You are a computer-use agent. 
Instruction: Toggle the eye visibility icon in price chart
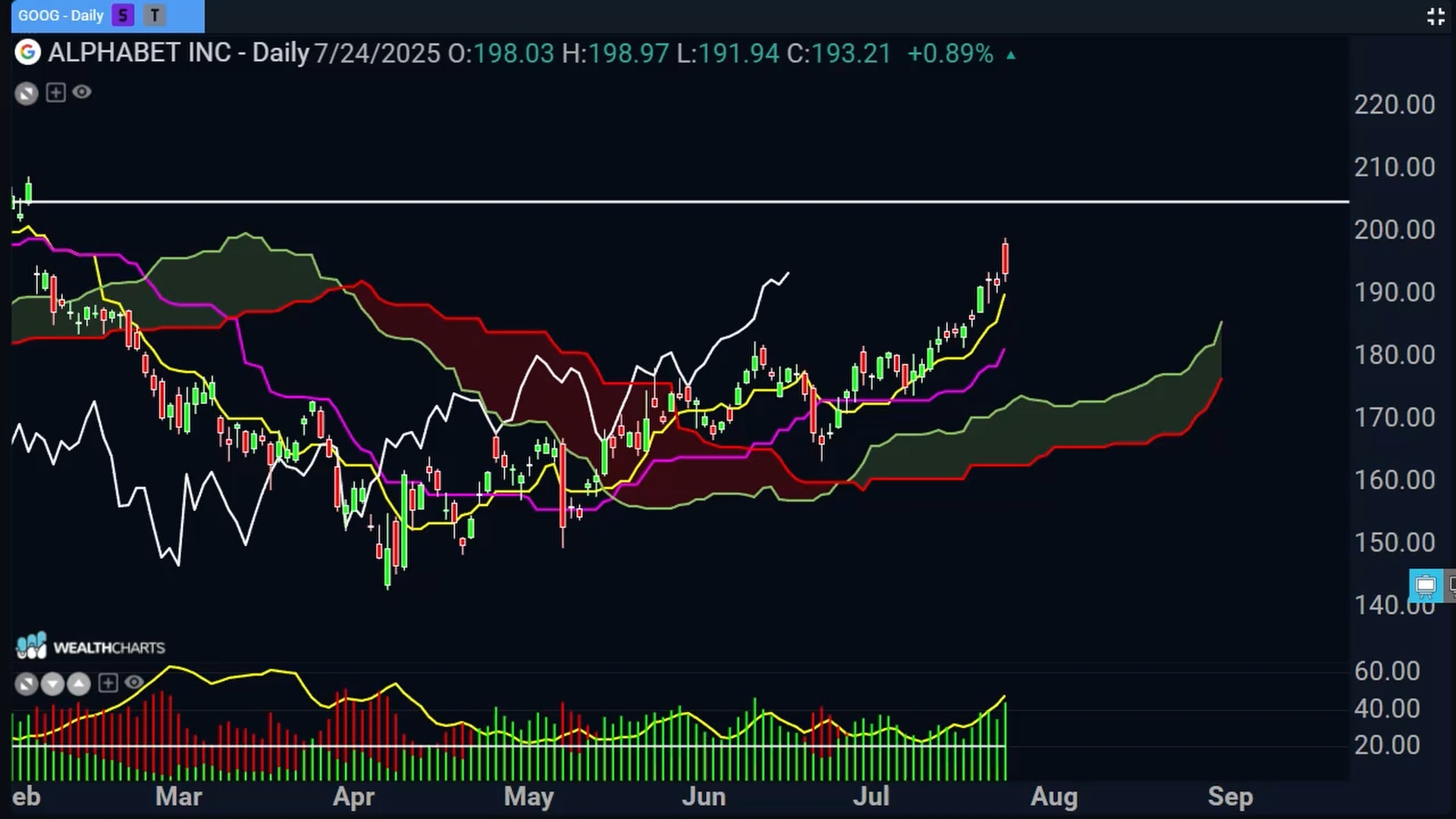82,92
